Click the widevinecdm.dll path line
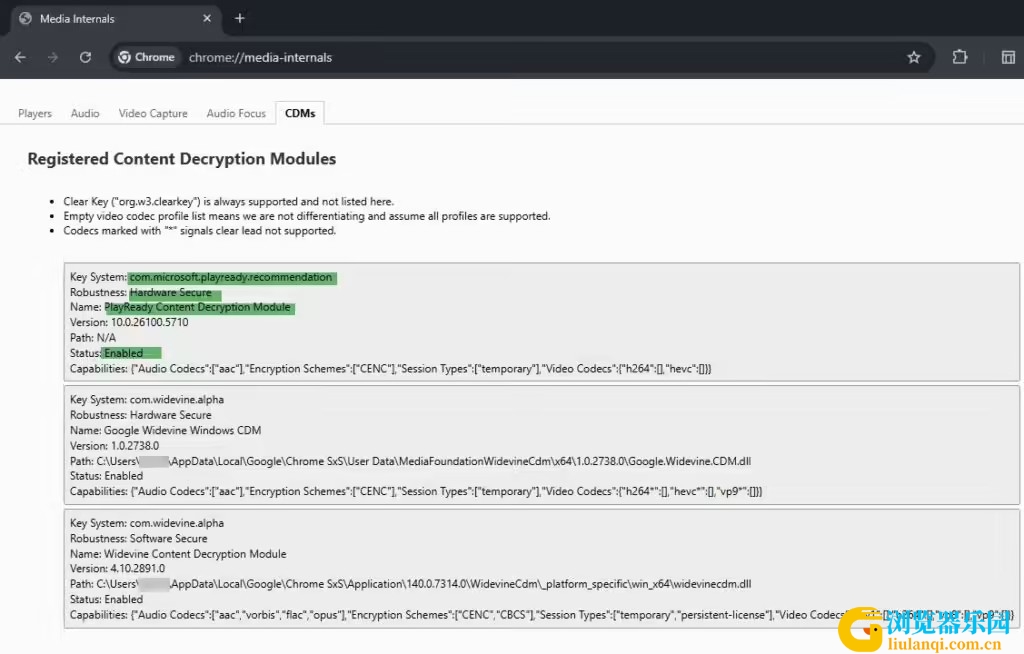The width and height of the screenshot is (1024, 654). pyautogui.click(x=410, y=584)
